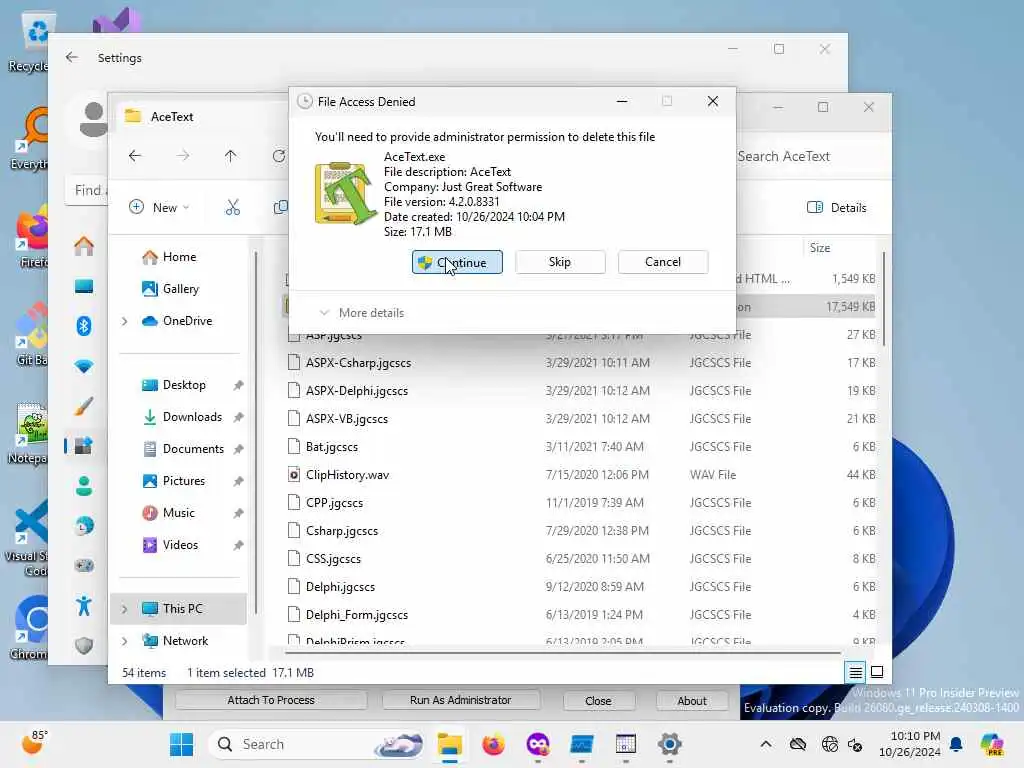Viewport: 1024px width, 768px height.
Task: Click the Run As Administrator button
Action: [x=460, y=700]
